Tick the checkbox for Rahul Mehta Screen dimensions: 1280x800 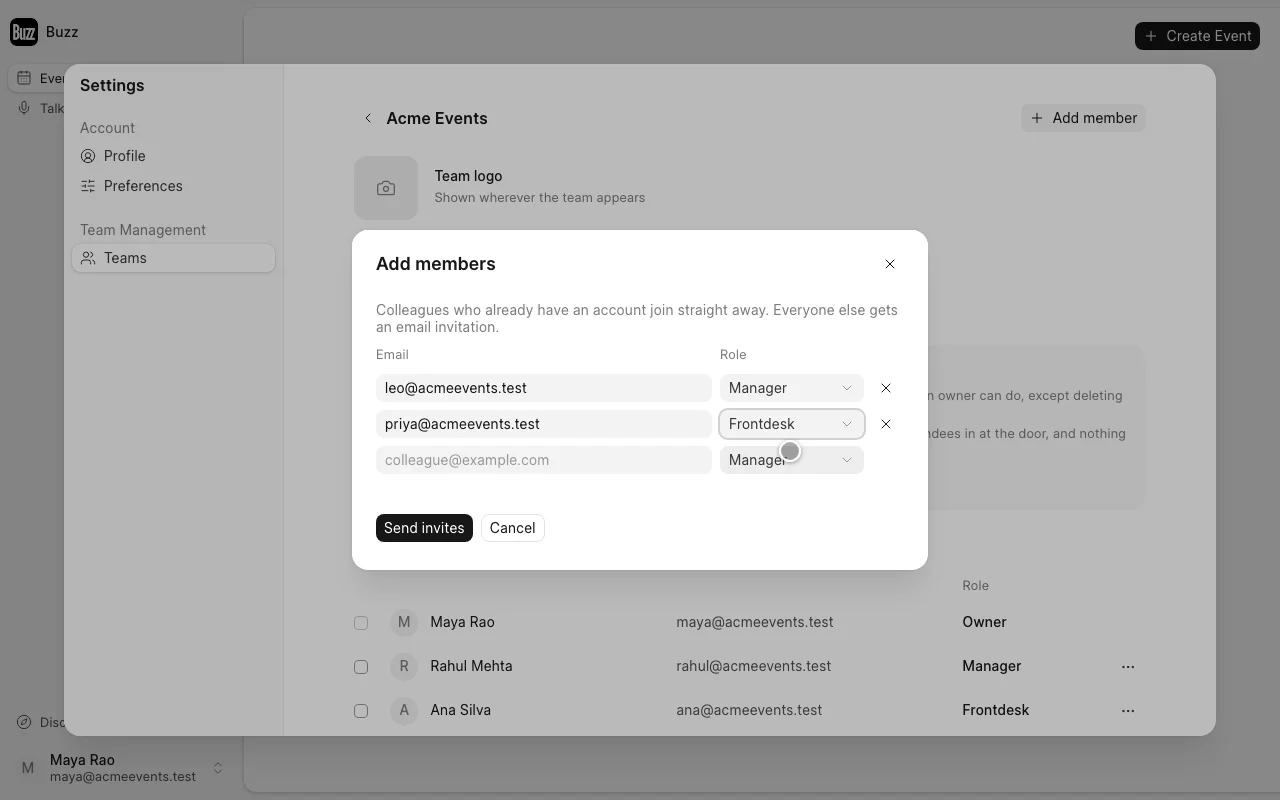(361, 666)
